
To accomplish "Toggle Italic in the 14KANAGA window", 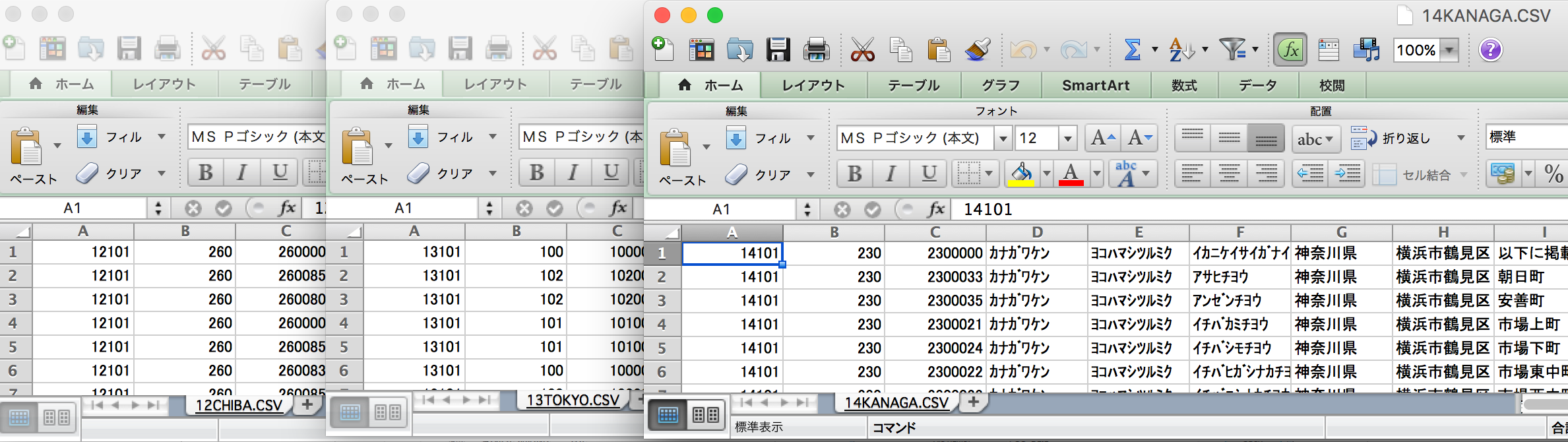I will pyautogui.click(x=891, y=174).
